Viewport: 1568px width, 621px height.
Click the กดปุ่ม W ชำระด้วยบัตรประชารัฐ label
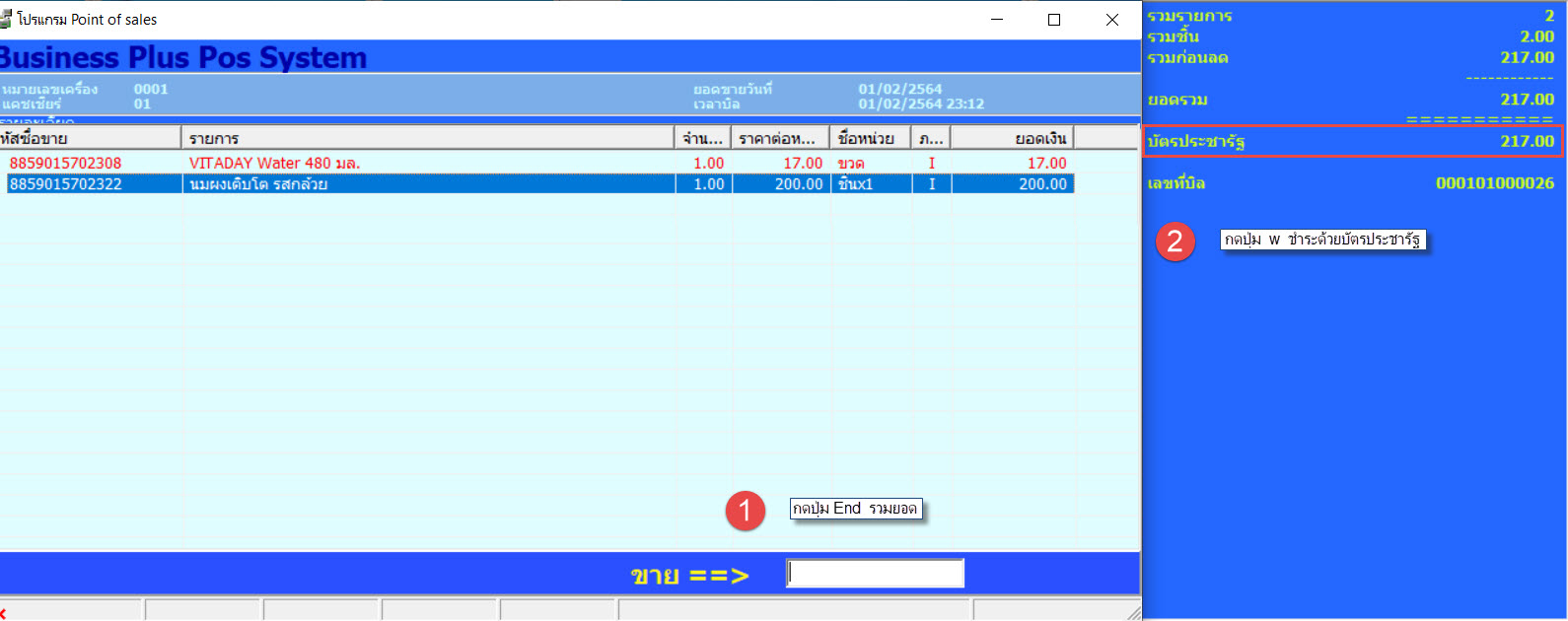click(x=1321, y=240)
